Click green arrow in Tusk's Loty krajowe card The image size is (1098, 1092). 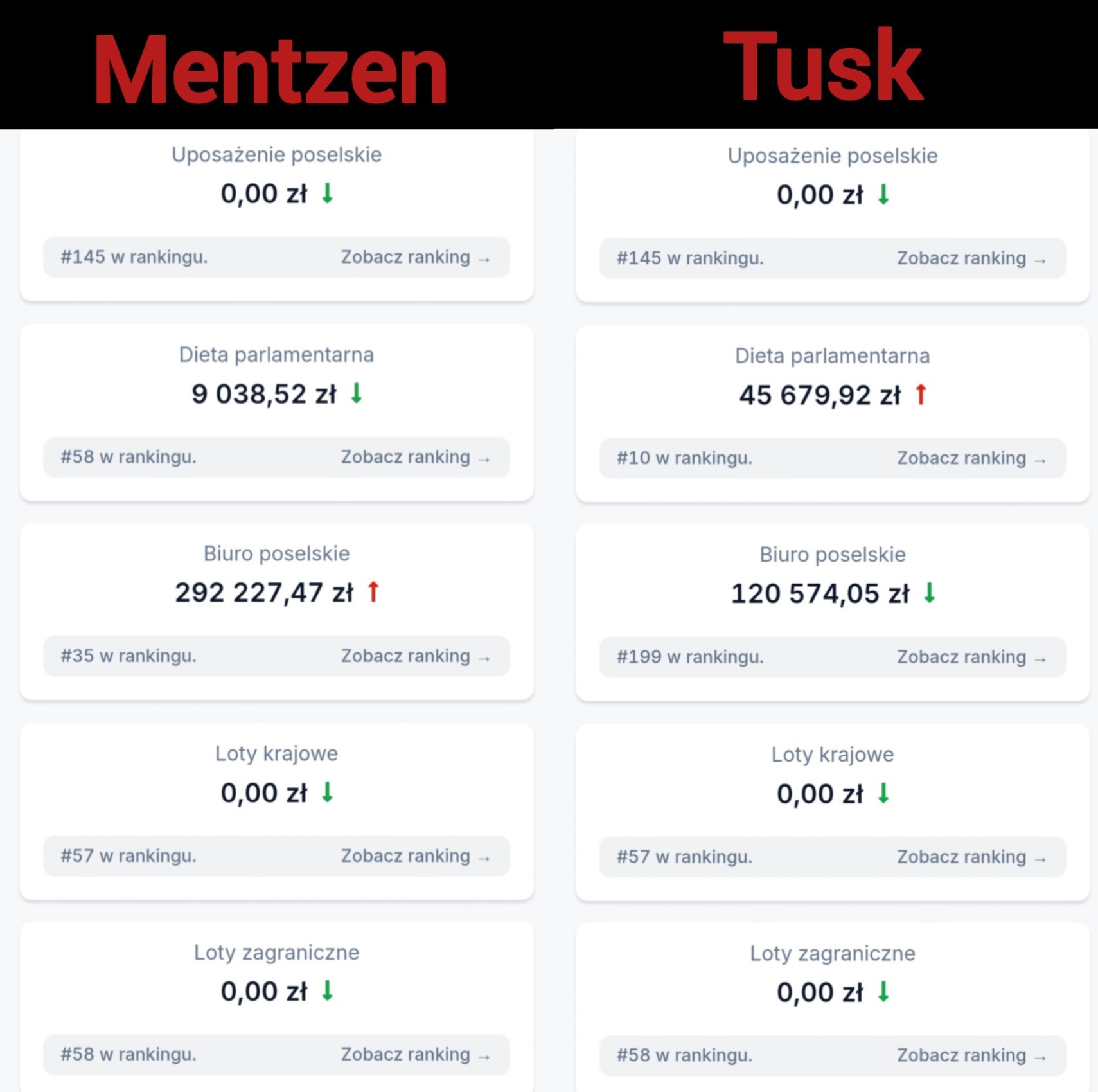883,793
